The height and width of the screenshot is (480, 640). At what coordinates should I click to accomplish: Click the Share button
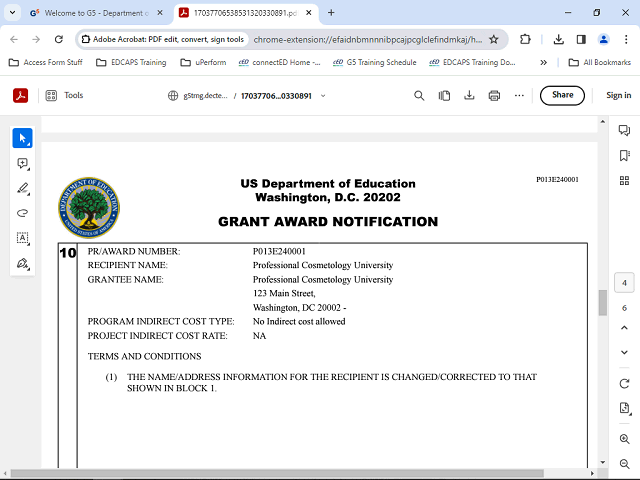562,95
